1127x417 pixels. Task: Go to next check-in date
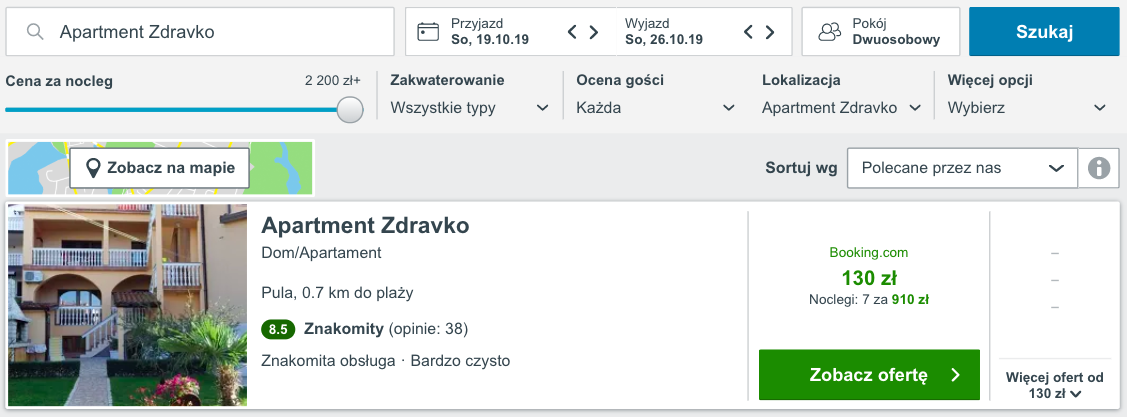[594, 32]
